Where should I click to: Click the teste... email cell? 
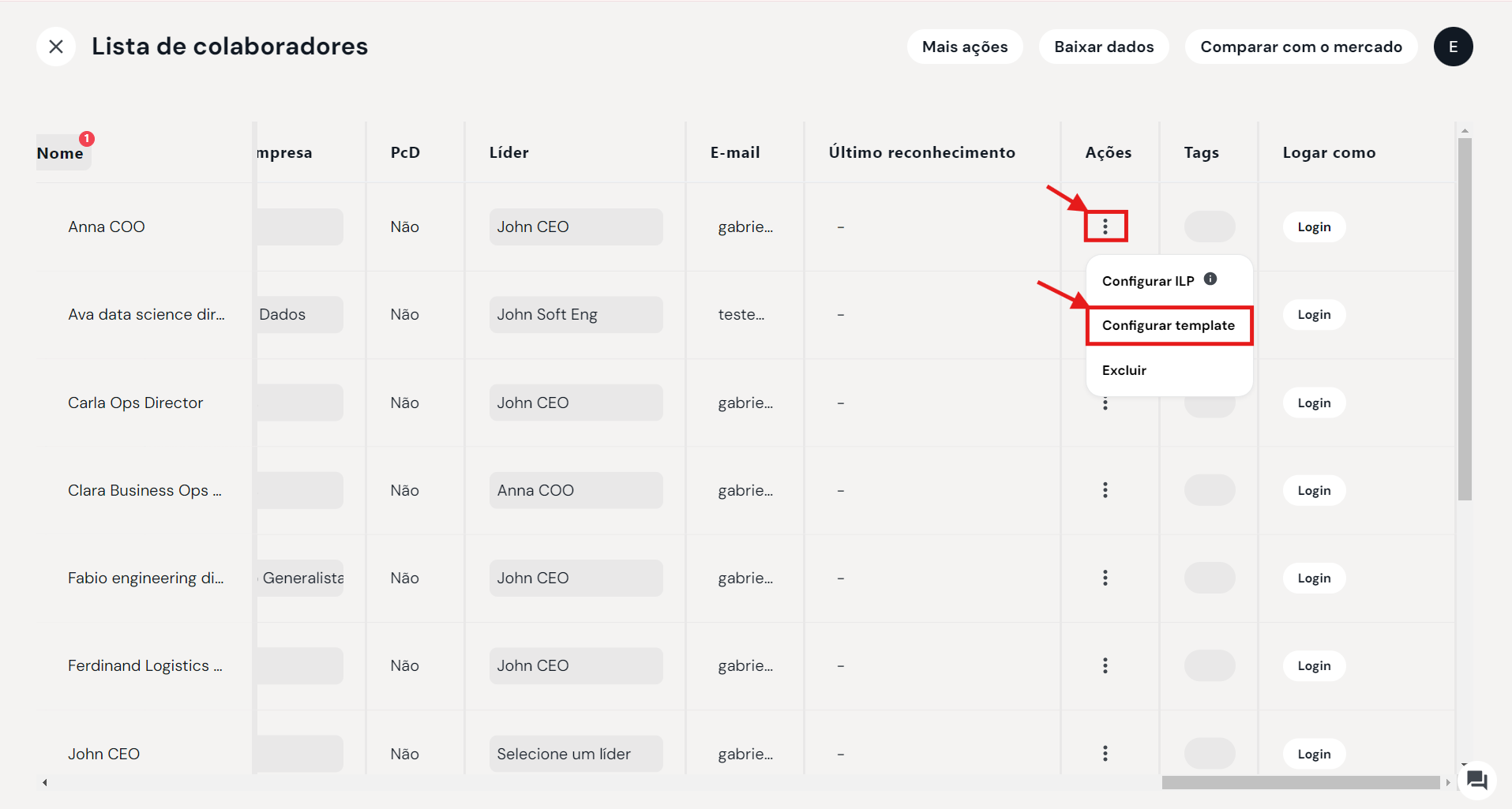pyautogui.click(x=741, y=314)
